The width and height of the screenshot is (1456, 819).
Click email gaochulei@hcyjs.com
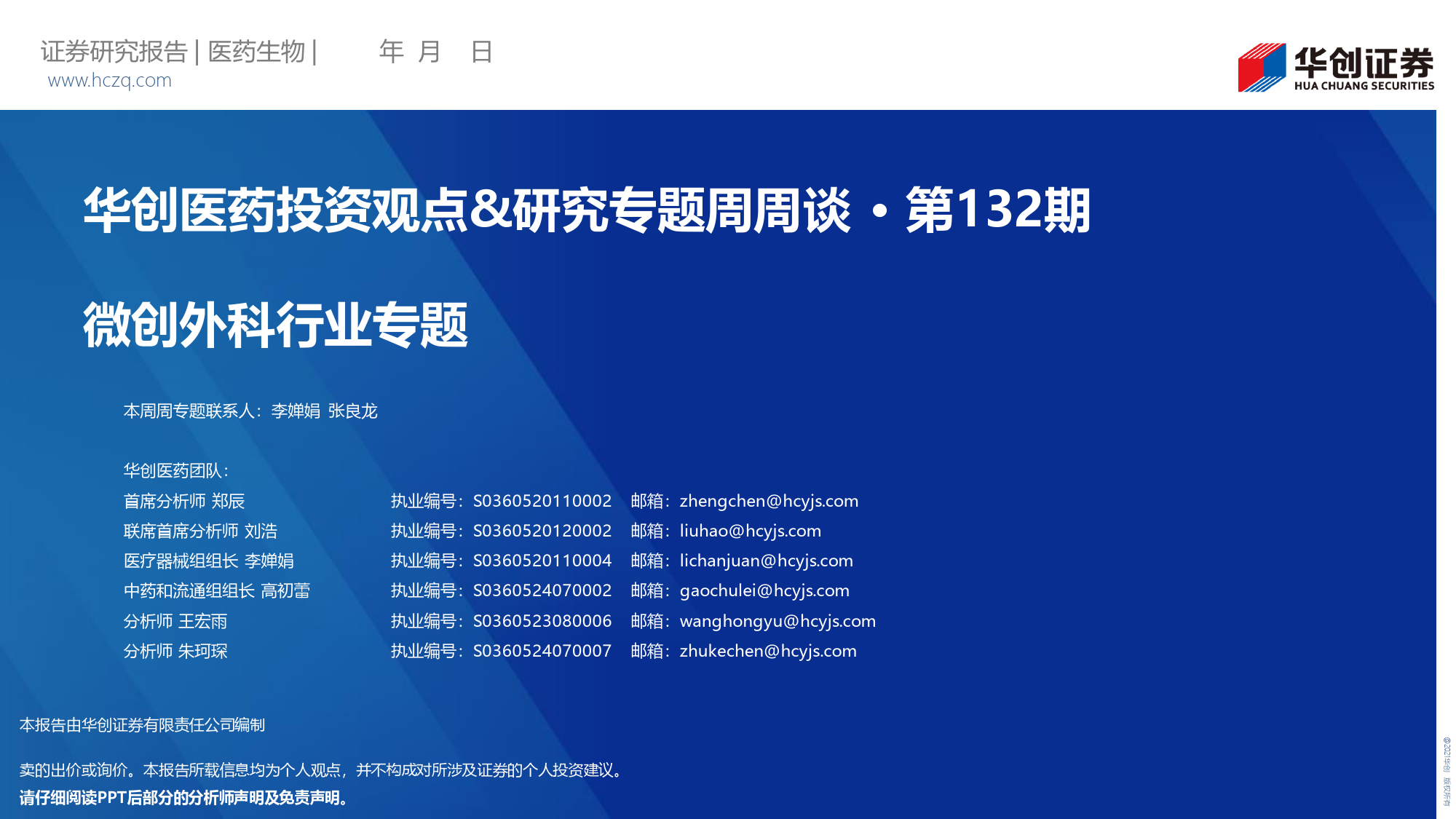click(x=764, y=590)
